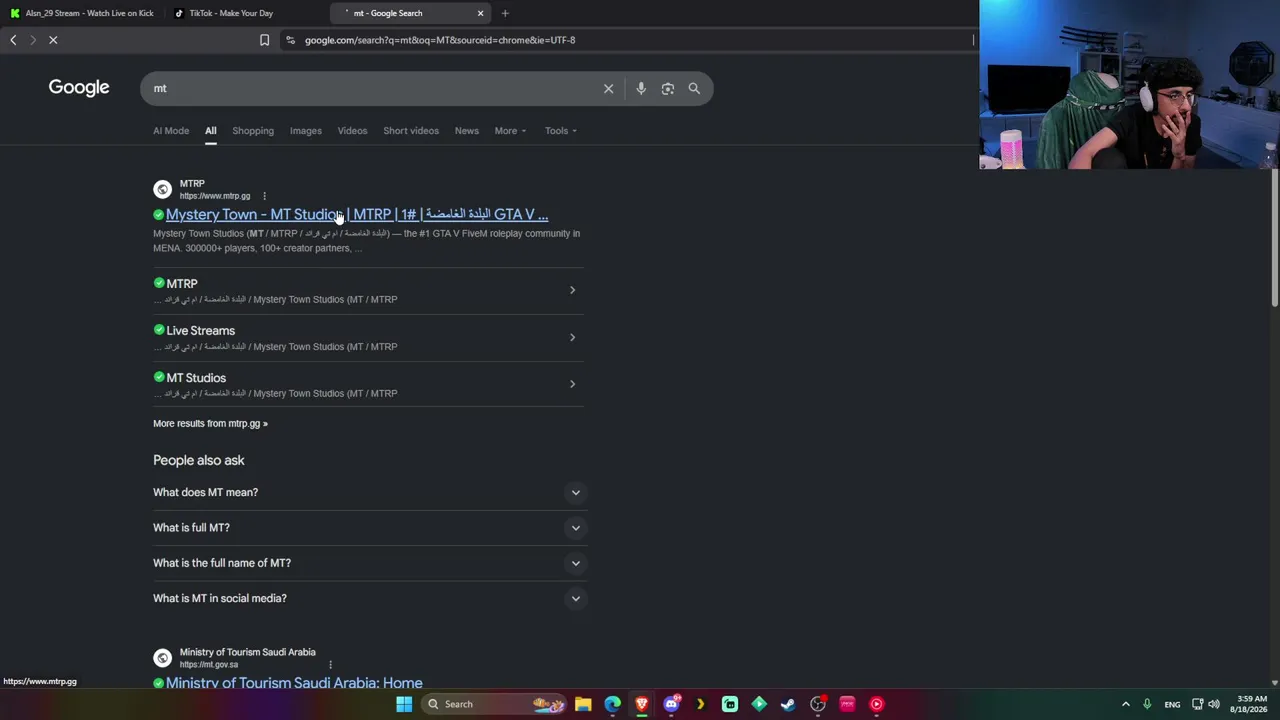This screenshot has height=720, width=1280.
Task: Open the three-dot menu for Ministry of Tourism result
Action: [330, 665]
